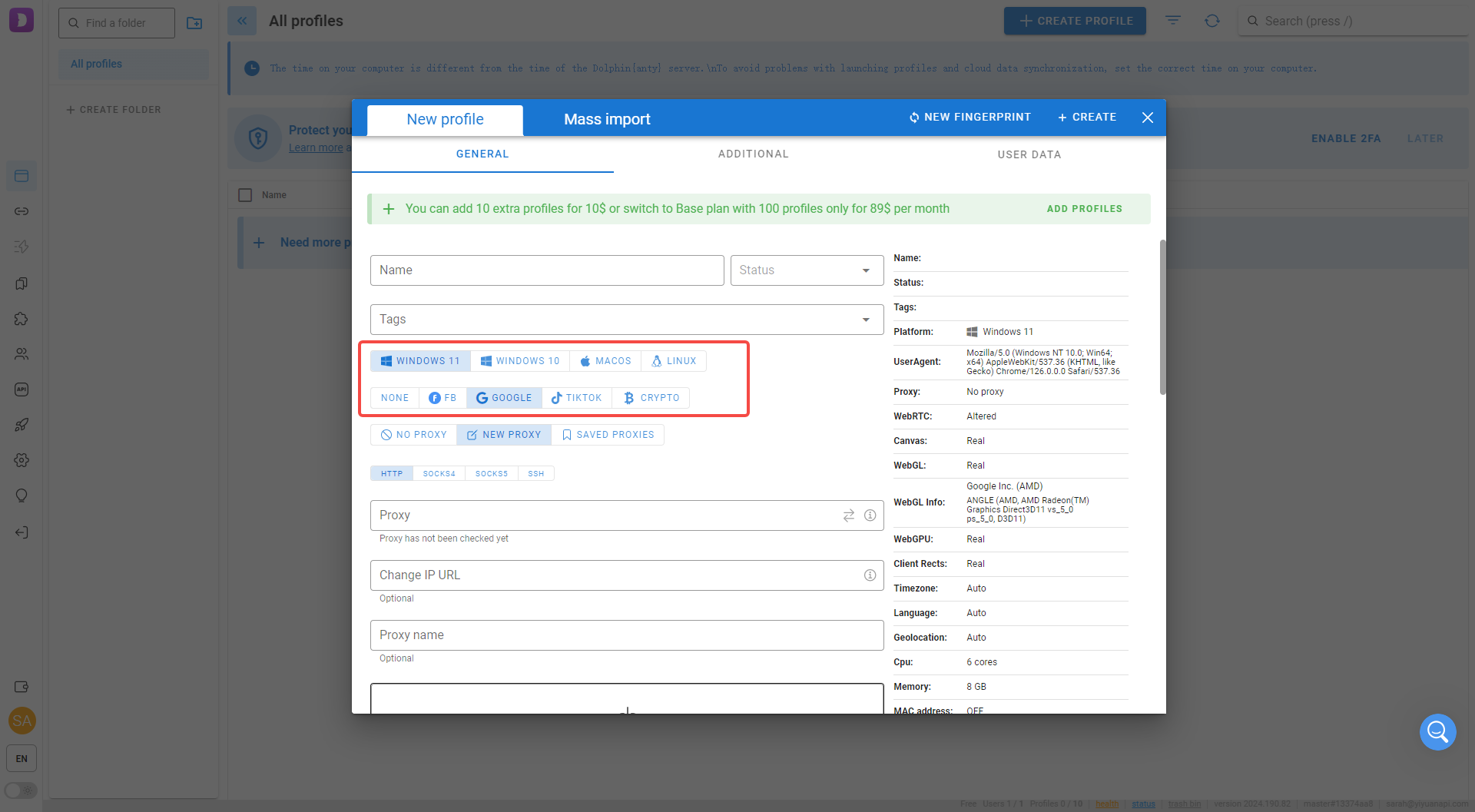Click the Proxy input field
This screenshot has height=812, width=1475.
(627, 515)
